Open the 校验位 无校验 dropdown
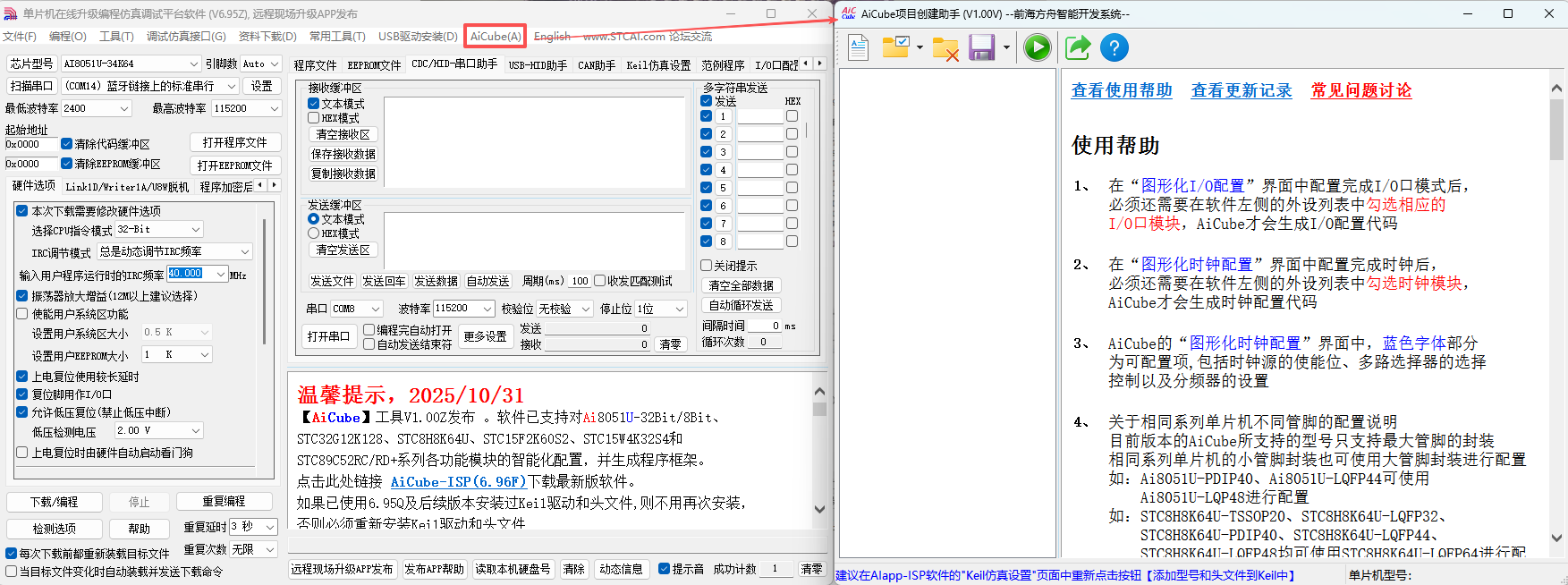This screenshot has width=1568, height=585. click(x=586, y=309)
